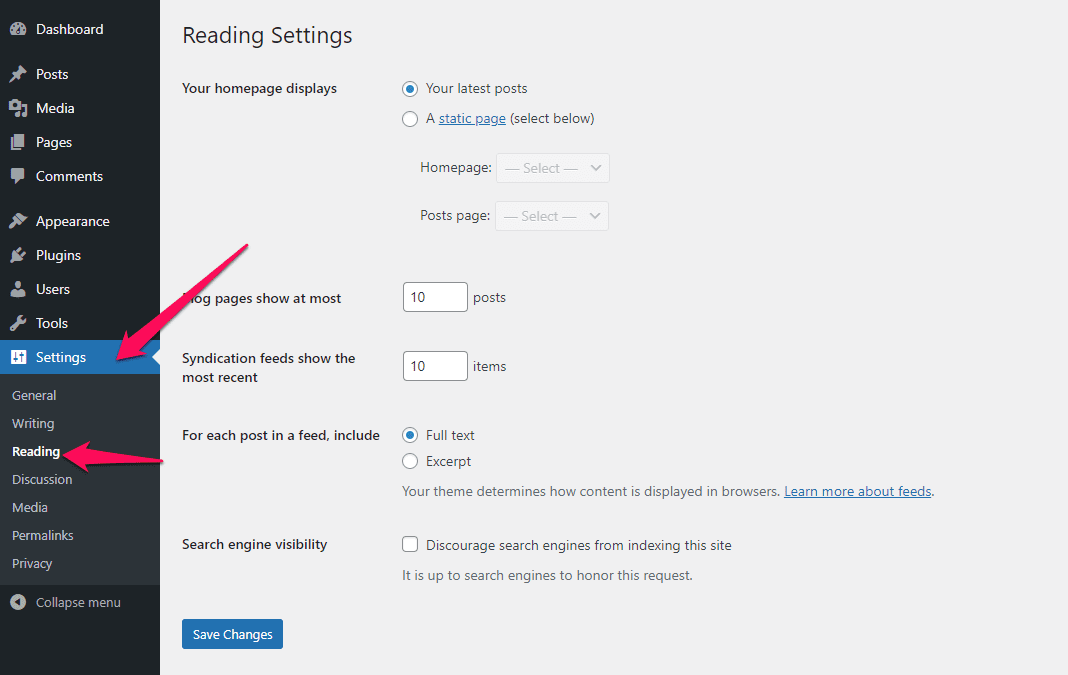
Task: Click the Tools wrench icon
Action: pyautogui.click(x=18, y=323)
